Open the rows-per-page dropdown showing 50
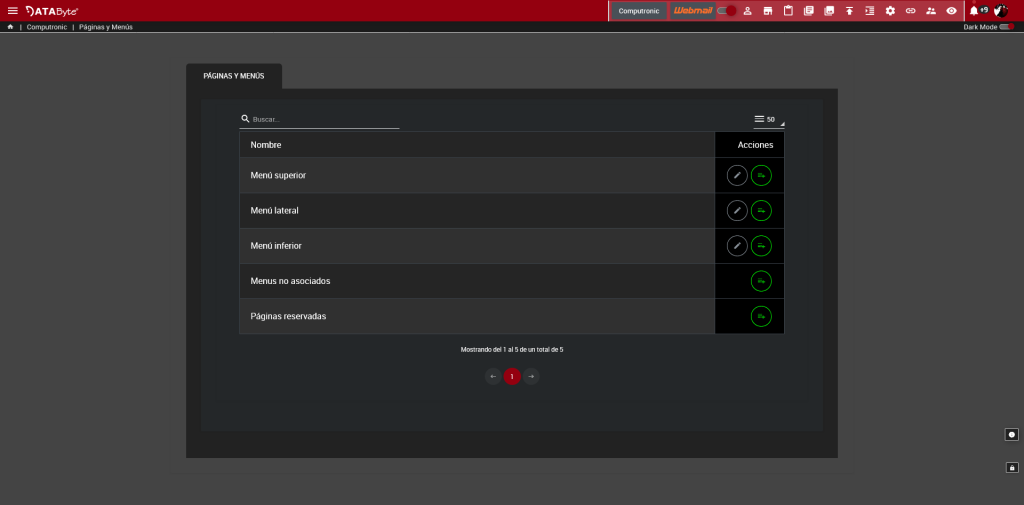This screenshot has width=1024, height=505. [x=768, y=119]
